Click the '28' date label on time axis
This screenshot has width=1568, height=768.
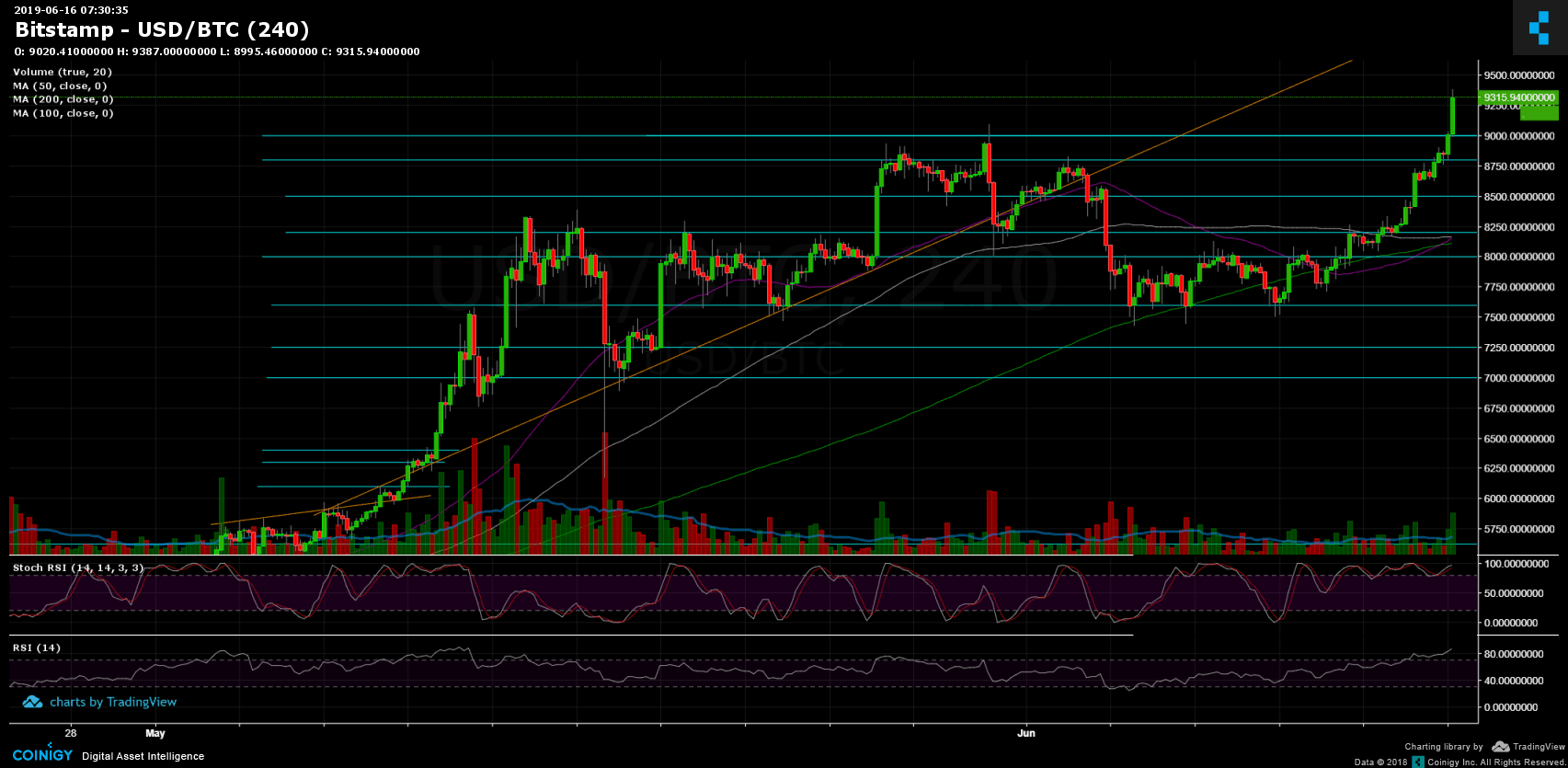click(x=71, y=733)
